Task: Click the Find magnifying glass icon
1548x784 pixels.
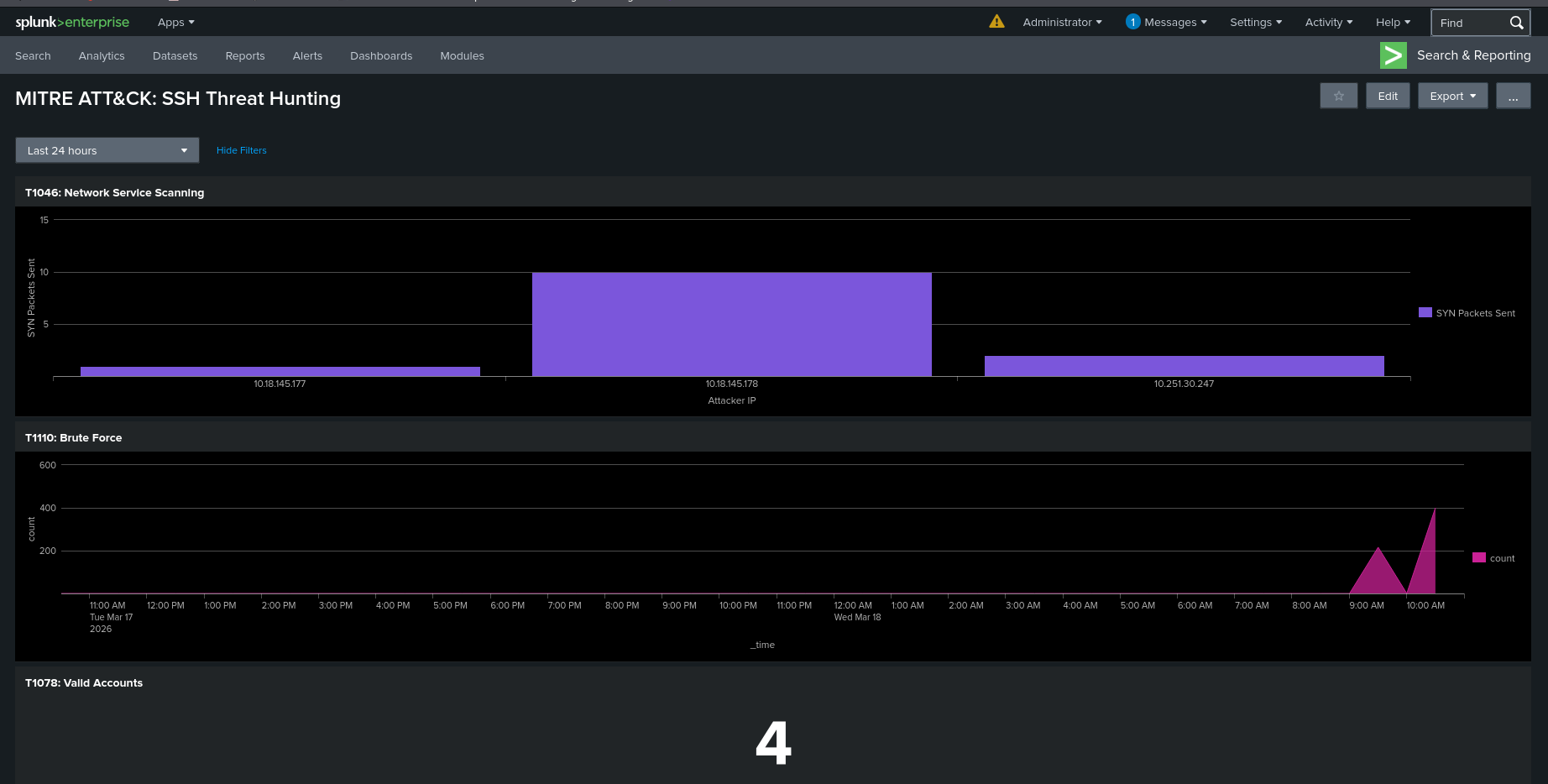Action: pos(1516,23)
